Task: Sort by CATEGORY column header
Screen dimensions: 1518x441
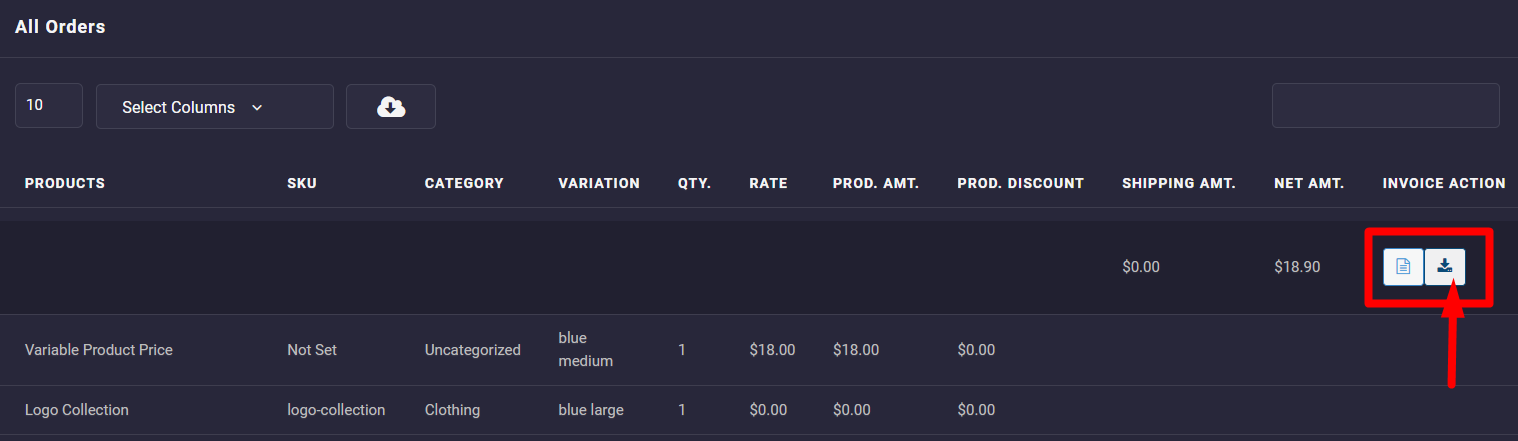Action: [x=464, y=183]
